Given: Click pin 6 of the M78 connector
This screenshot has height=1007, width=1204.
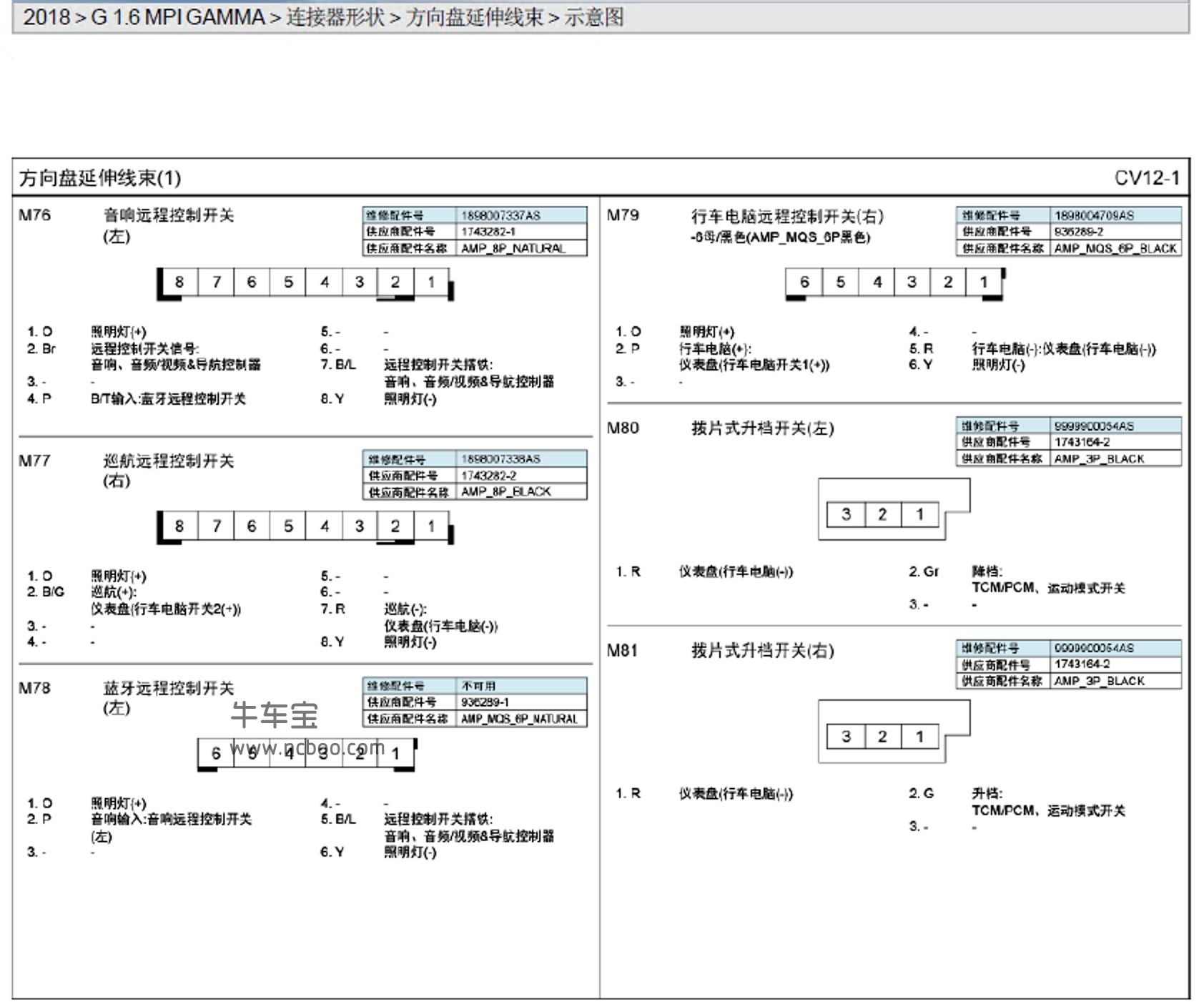Looking at the screenshot, I should (216, 753).
